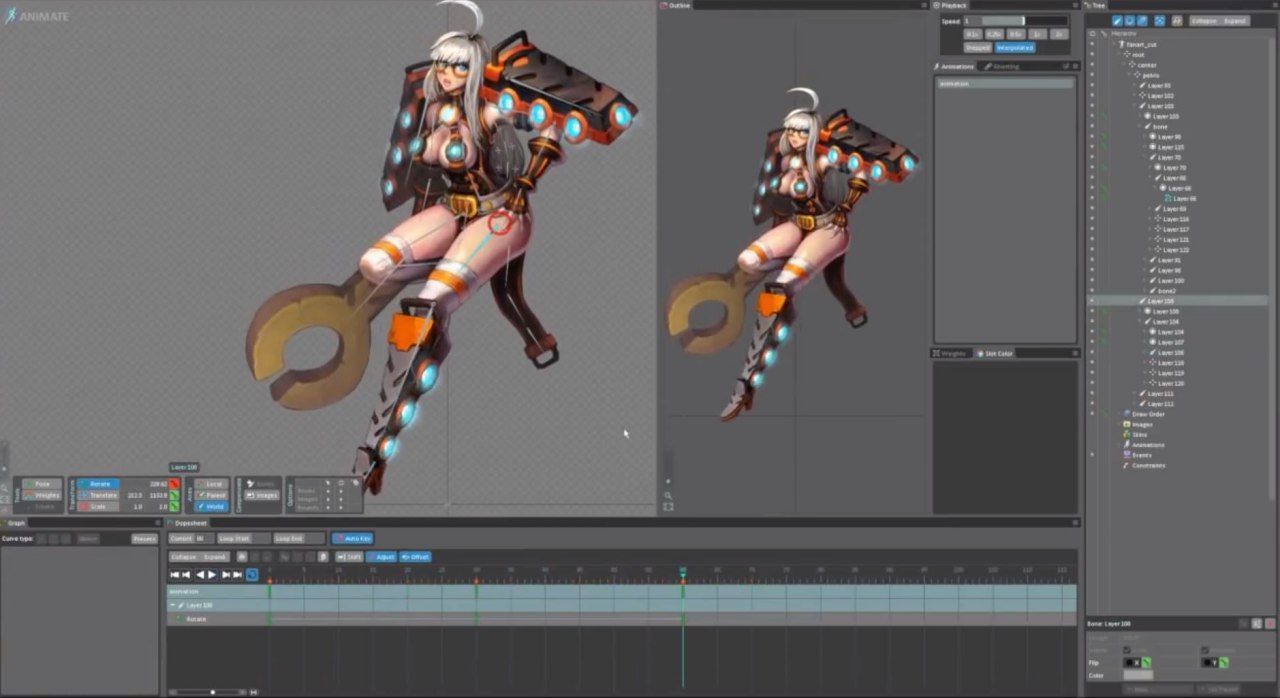
Task: Click Expand in the dopesheet toolbar
Action: click(215, 557)
